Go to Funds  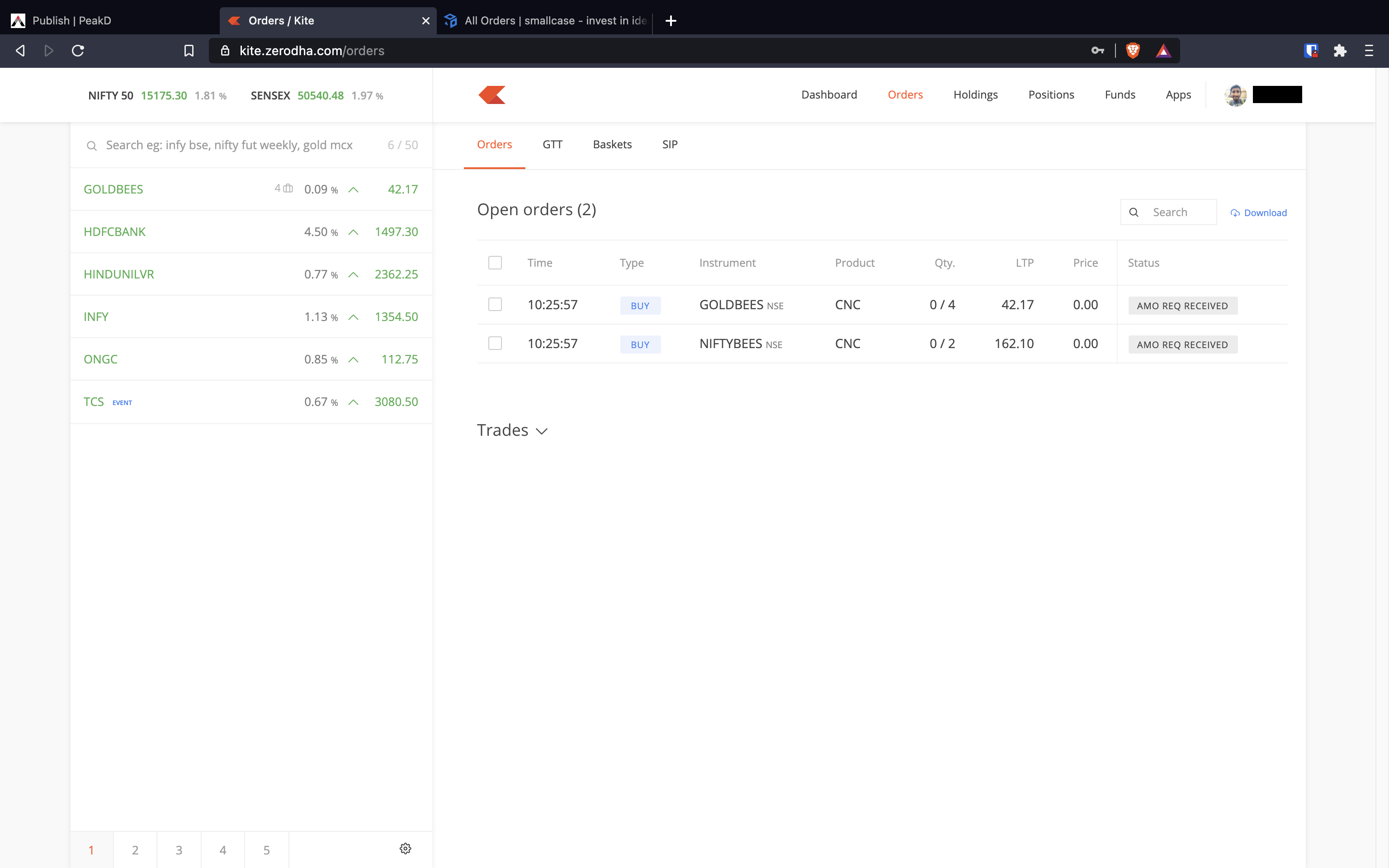1120,95
